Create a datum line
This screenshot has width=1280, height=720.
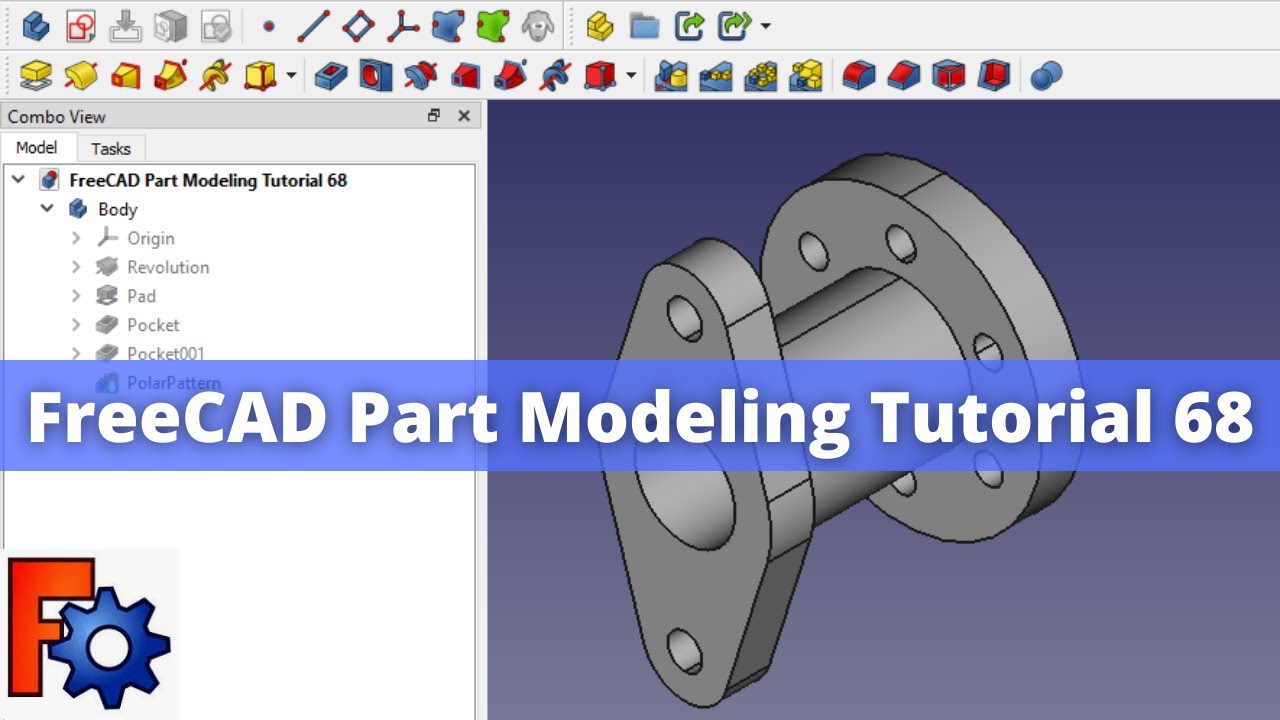click(x=313, y=25)
